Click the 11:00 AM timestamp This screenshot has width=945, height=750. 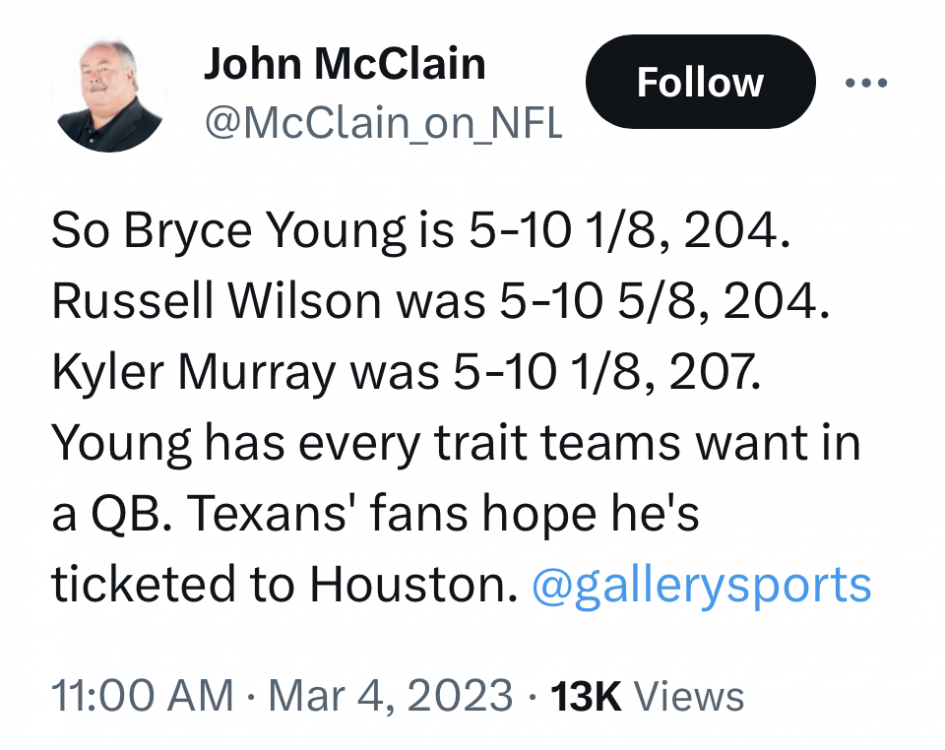coord(142,696)
